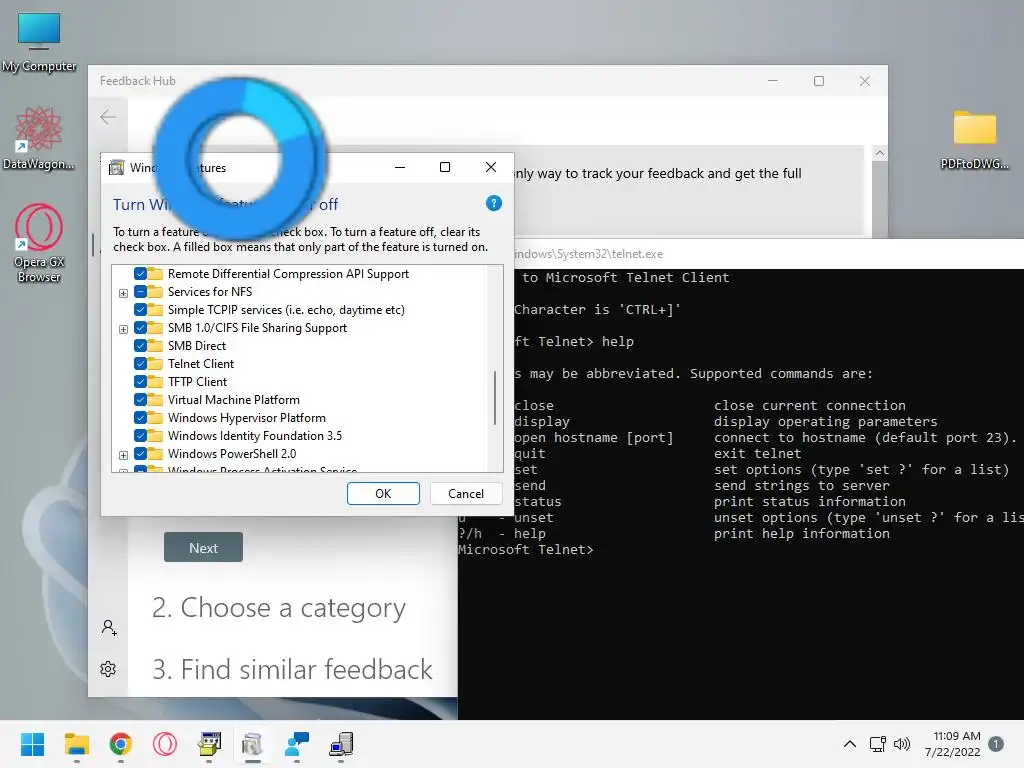Click the Next button in Feedback Hub
1024x768 pixels.
point(203,547)
